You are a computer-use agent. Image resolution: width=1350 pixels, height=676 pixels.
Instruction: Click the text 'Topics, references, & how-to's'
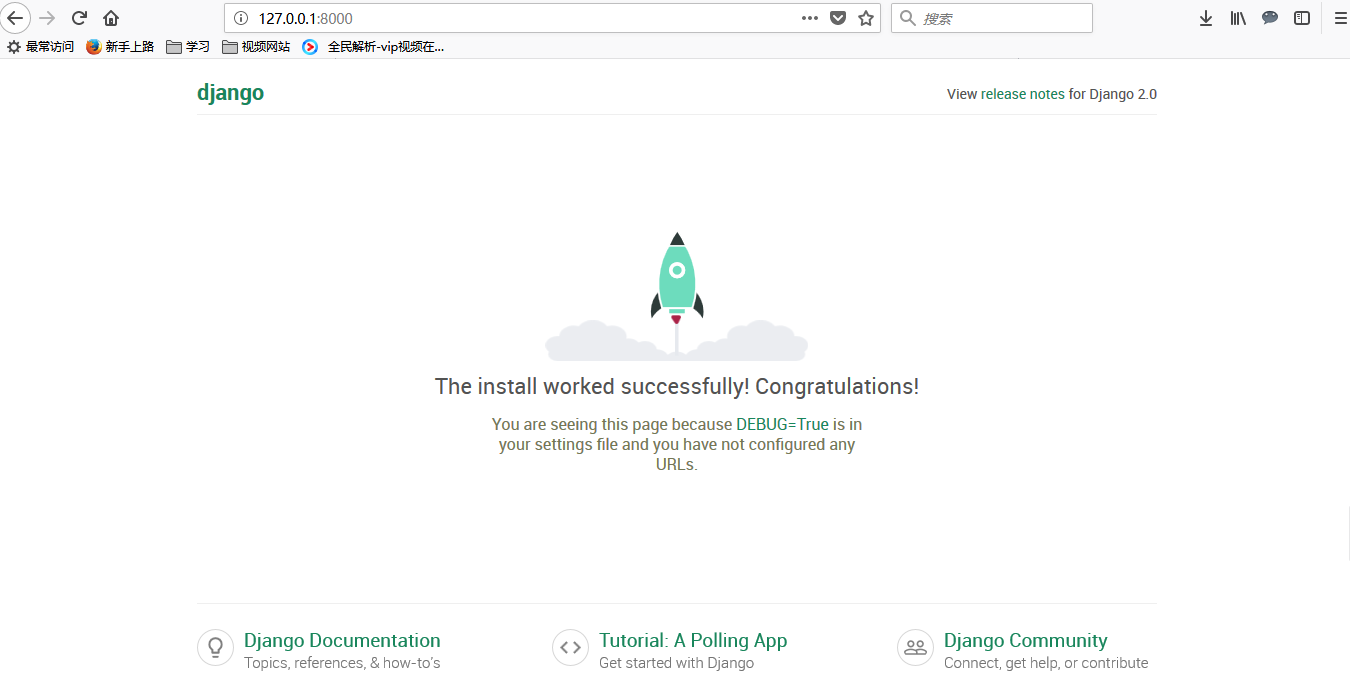coord(342,663)
